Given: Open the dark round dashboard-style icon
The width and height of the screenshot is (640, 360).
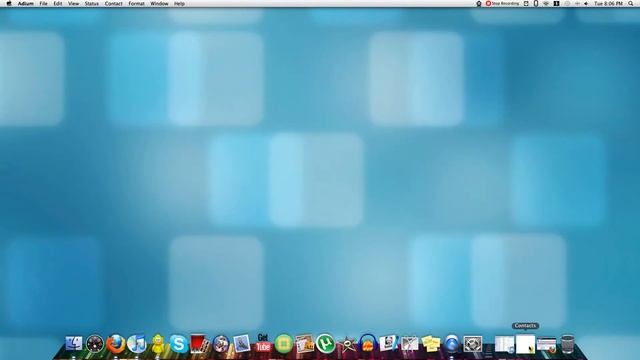Looking at the screenshot, I should coord(95,344).
